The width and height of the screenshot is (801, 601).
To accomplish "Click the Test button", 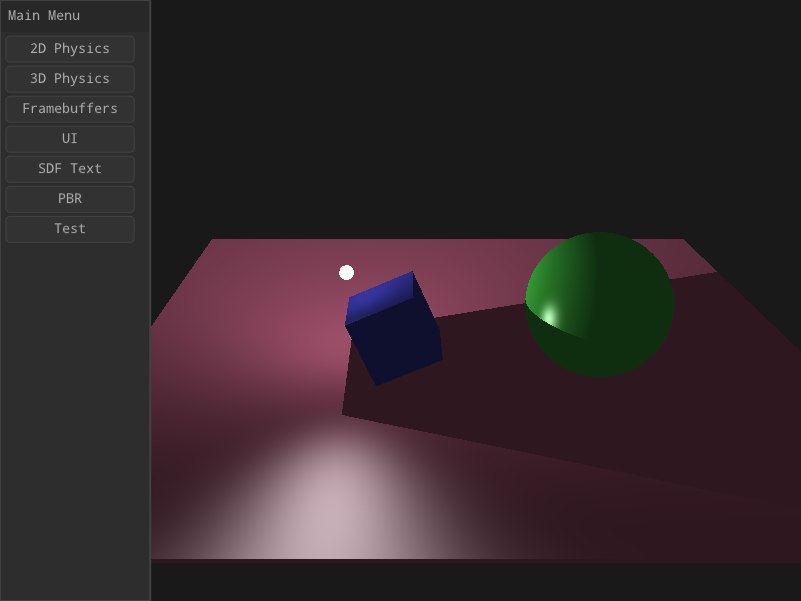I will point(70,229).
